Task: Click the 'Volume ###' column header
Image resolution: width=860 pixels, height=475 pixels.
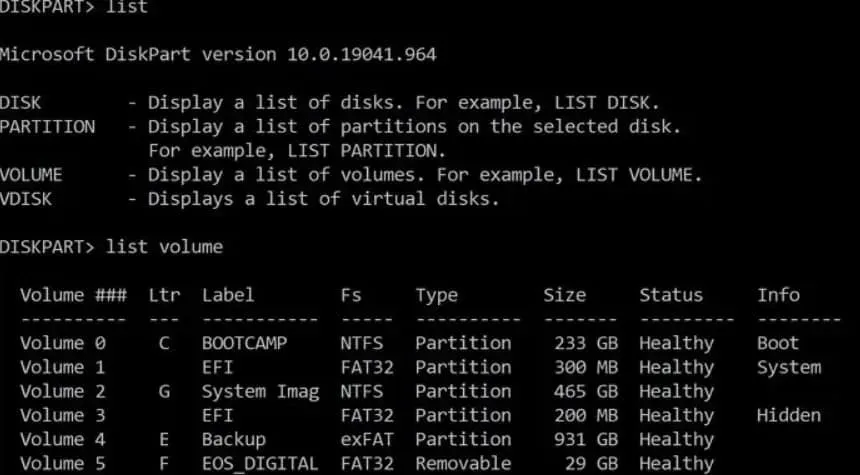Action: coord(73,295)
